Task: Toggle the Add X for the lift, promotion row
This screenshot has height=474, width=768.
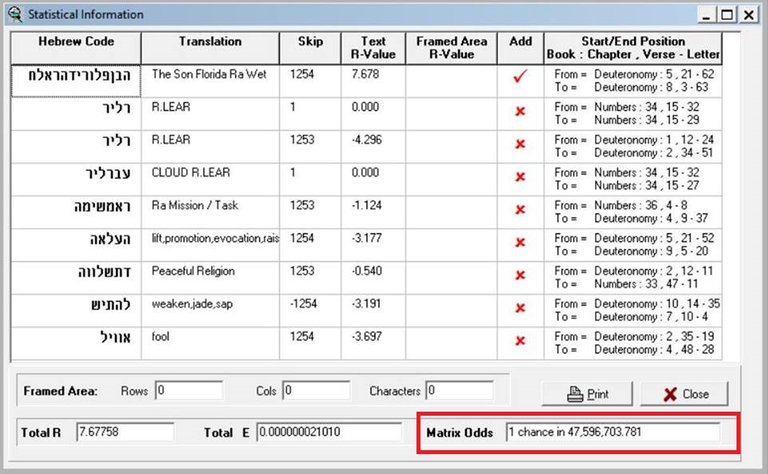Action: (x=520, y=243)
